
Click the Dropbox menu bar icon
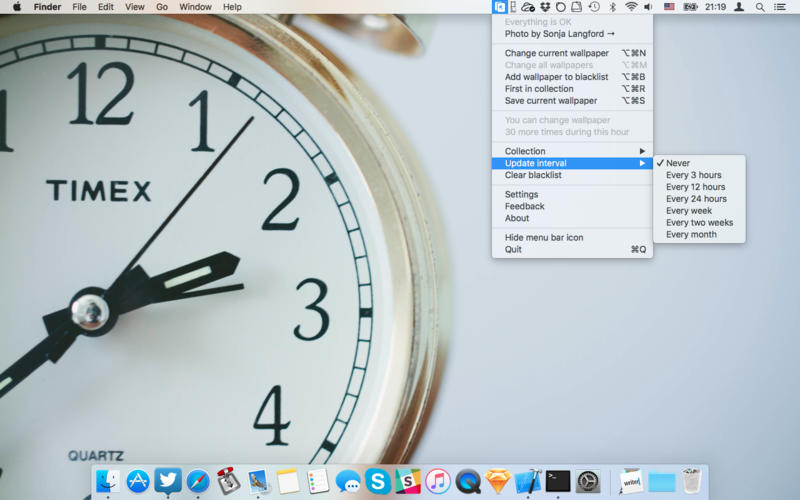pyautogui.click(x=545, y=7)
